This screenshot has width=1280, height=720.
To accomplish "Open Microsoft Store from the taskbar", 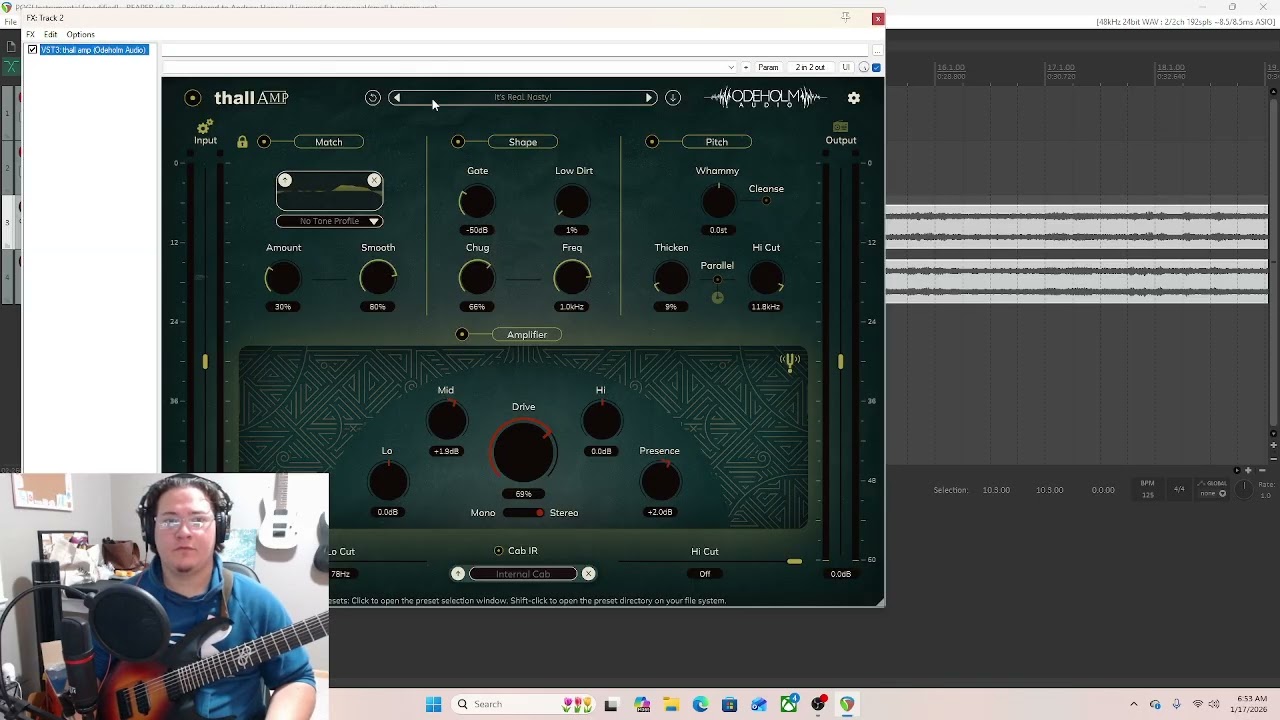I will coord(729,704).
